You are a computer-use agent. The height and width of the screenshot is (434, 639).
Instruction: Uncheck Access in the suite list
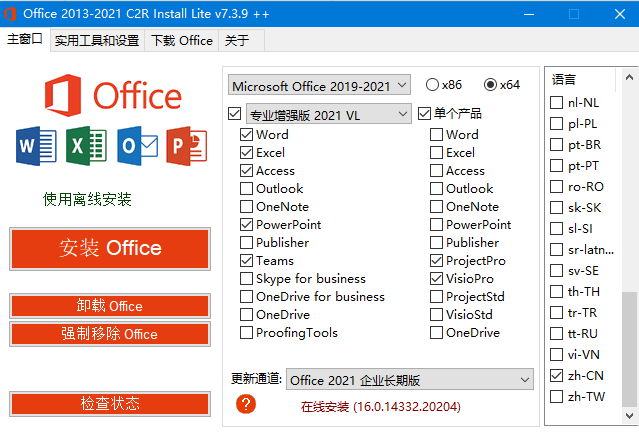click(x=247, y=170)
